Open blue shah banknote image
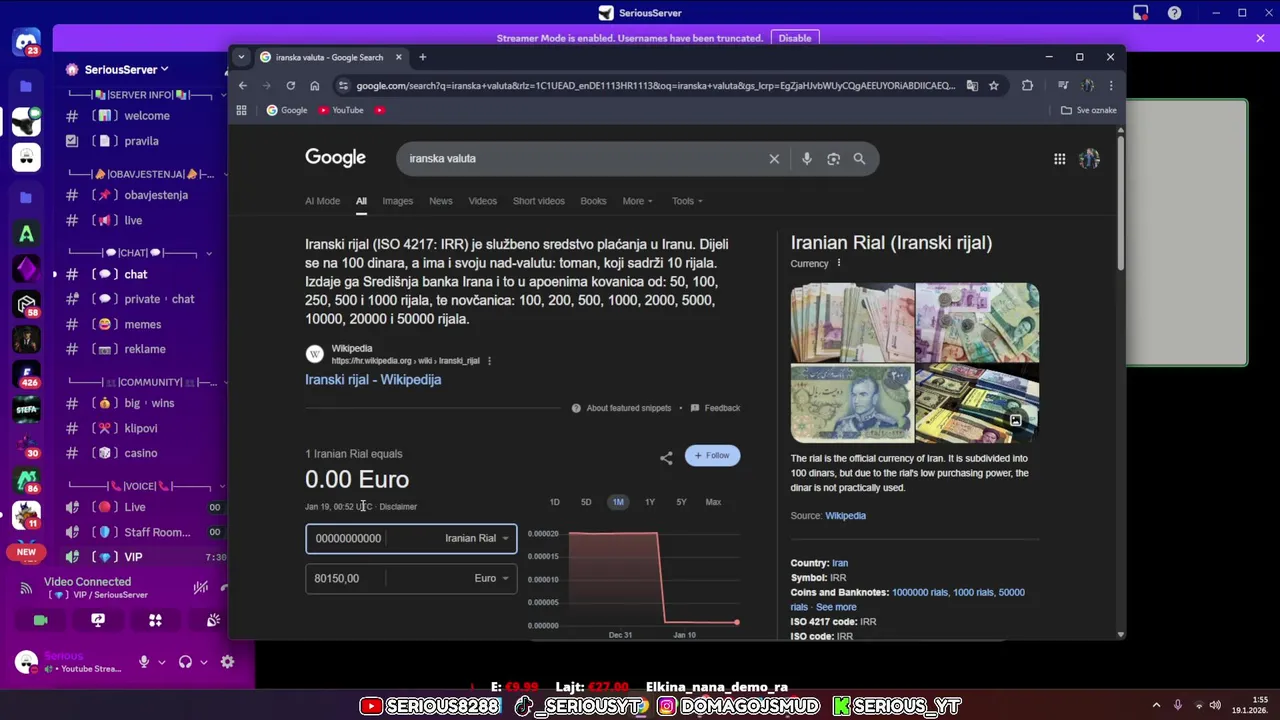The image size is (1280, 720). [x=852, y=403]
